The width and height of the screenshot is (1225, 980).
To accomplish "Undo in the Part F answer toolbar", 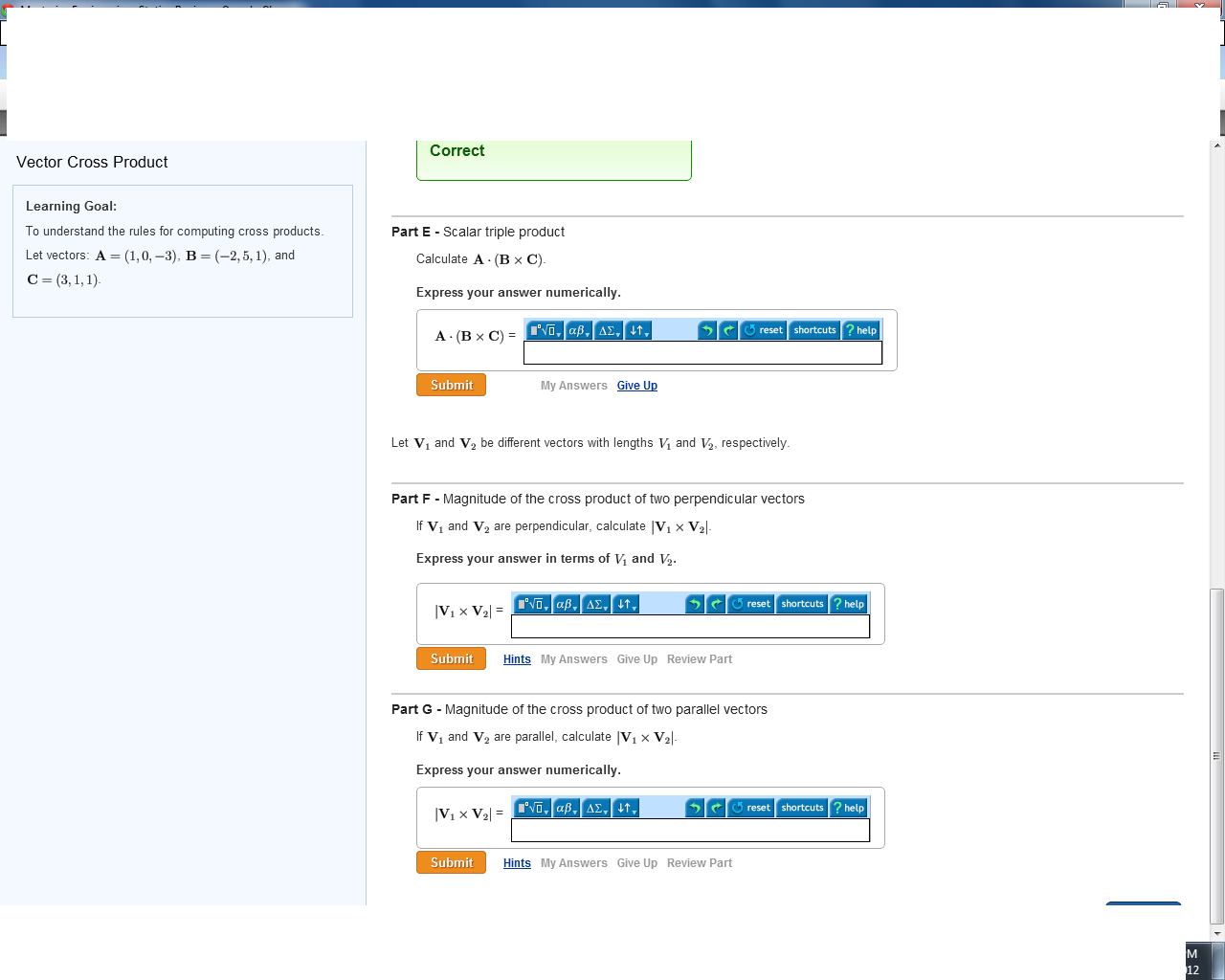I will [695, 604].
